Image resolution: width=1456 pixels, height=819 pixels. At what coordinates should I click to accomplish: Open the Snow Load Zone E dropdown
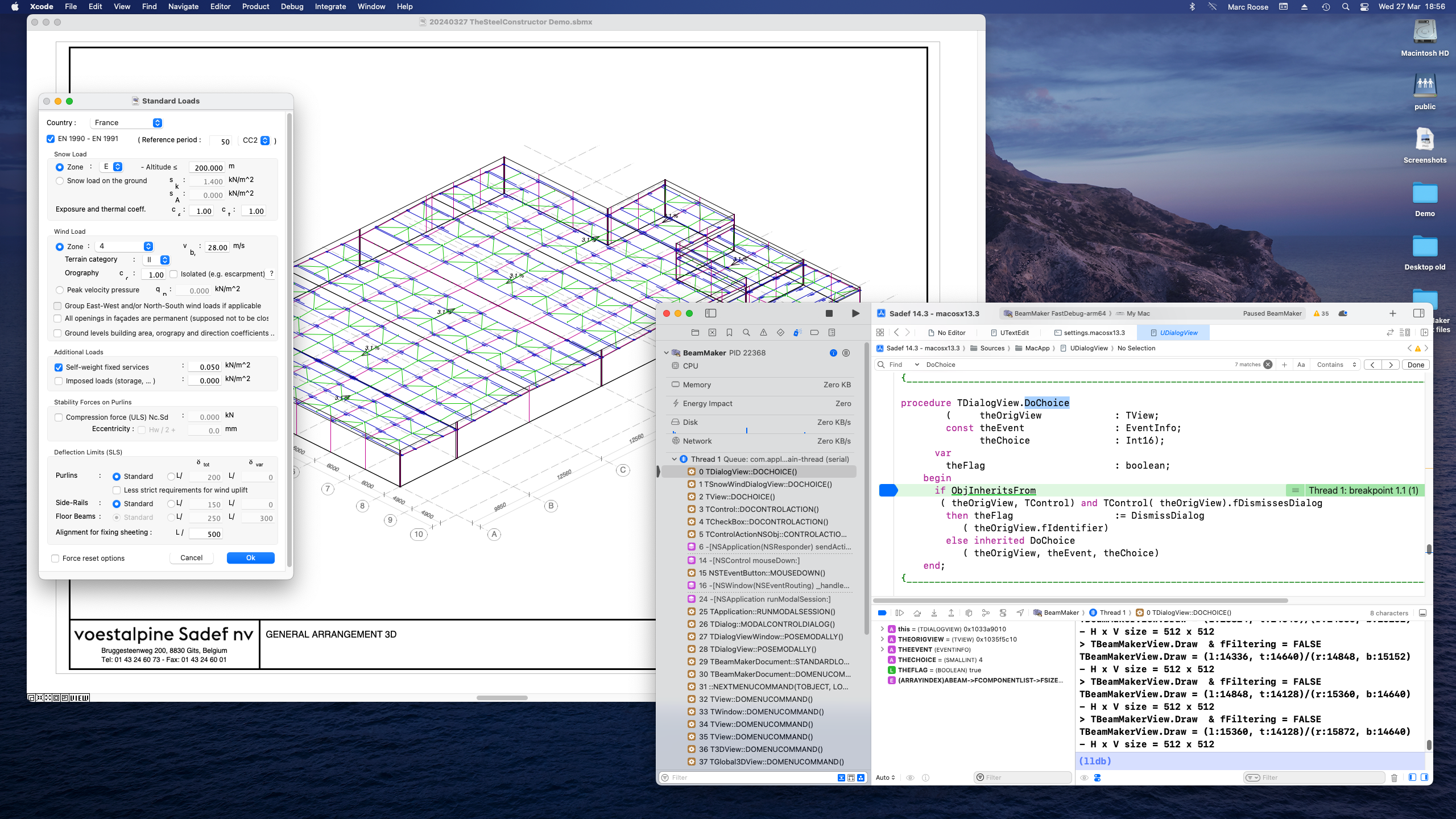click(x=111, y=167)
